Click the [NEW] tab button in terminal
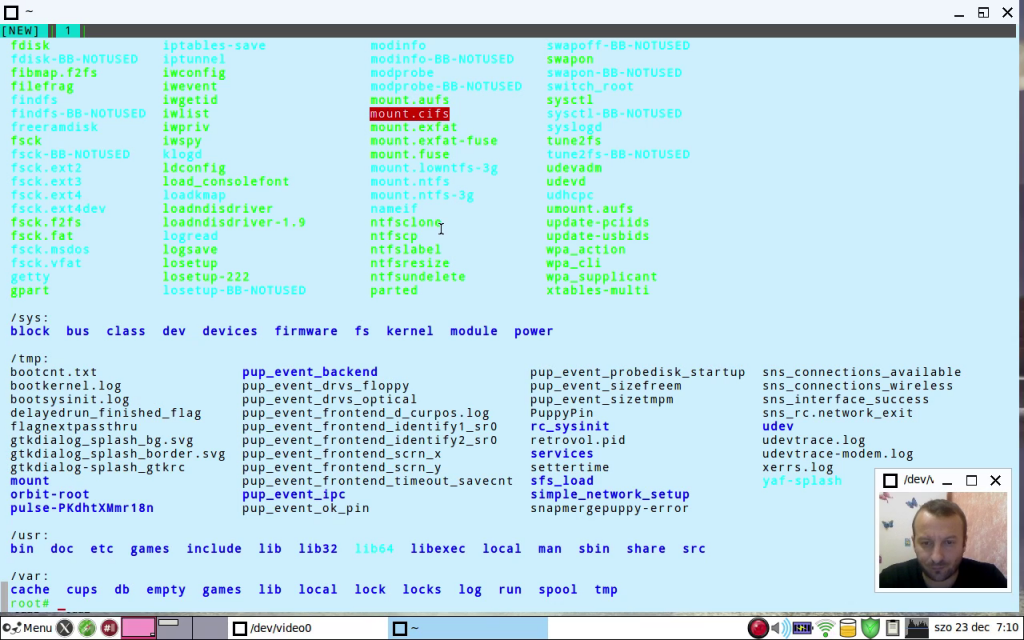This screenshot has width=1024, height=640. [x=21, y=31]
